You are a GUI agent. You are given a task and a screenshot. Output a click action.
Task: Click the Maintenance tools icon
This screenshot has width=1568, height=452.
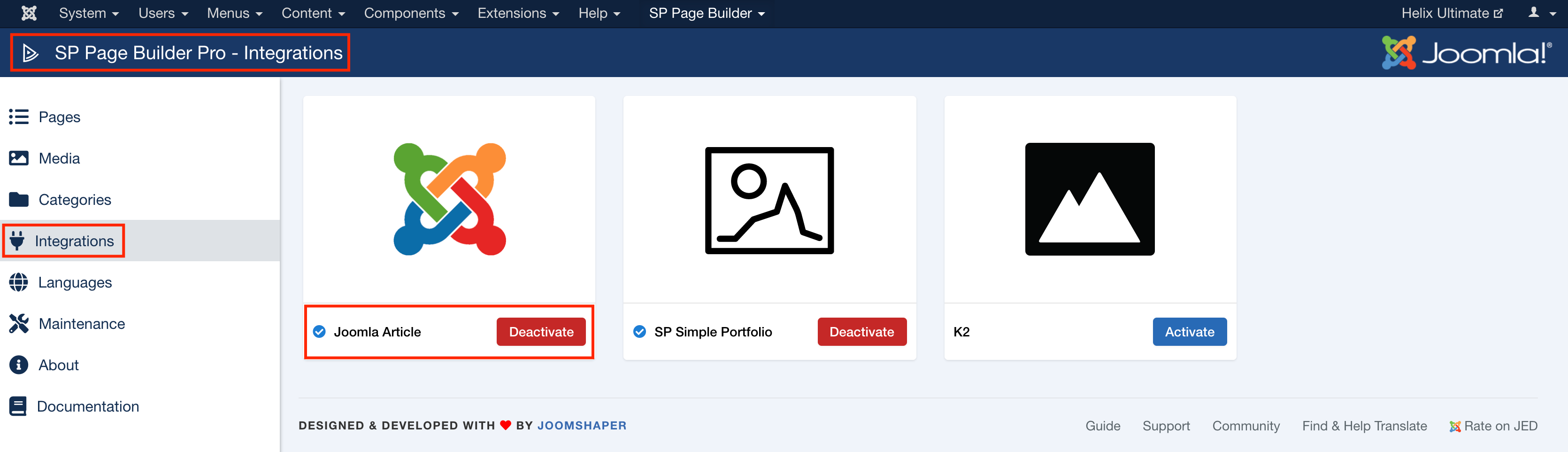click(x=19, y=323)
